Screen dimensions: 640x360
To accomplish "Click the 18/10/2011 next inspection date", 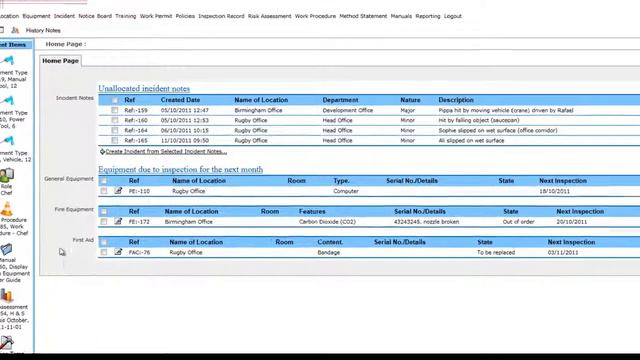I will coord(554,191).
